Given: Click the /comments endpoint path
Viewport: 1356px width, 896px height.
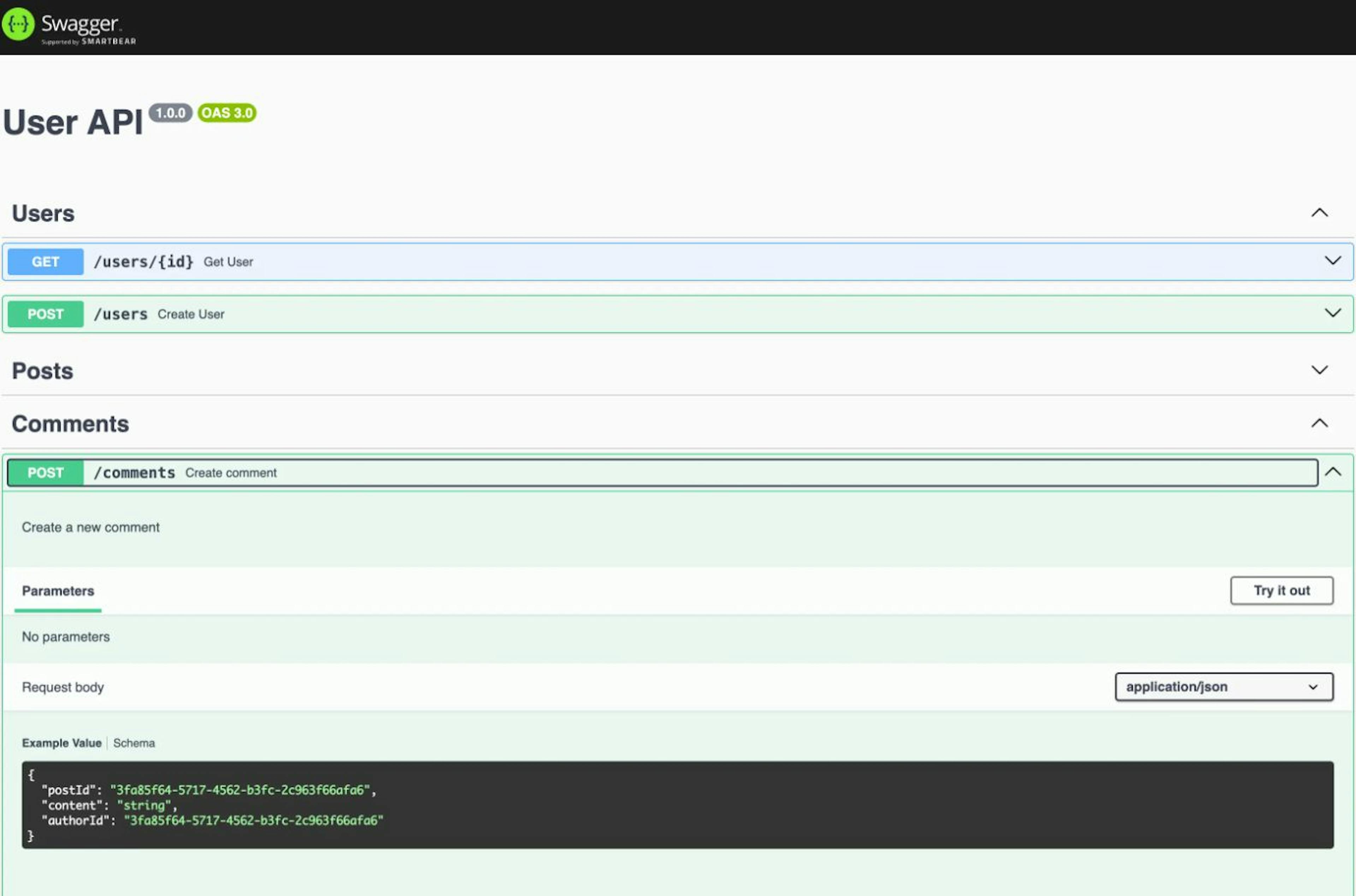Looking at the screenshot, I should click(134, 473).
